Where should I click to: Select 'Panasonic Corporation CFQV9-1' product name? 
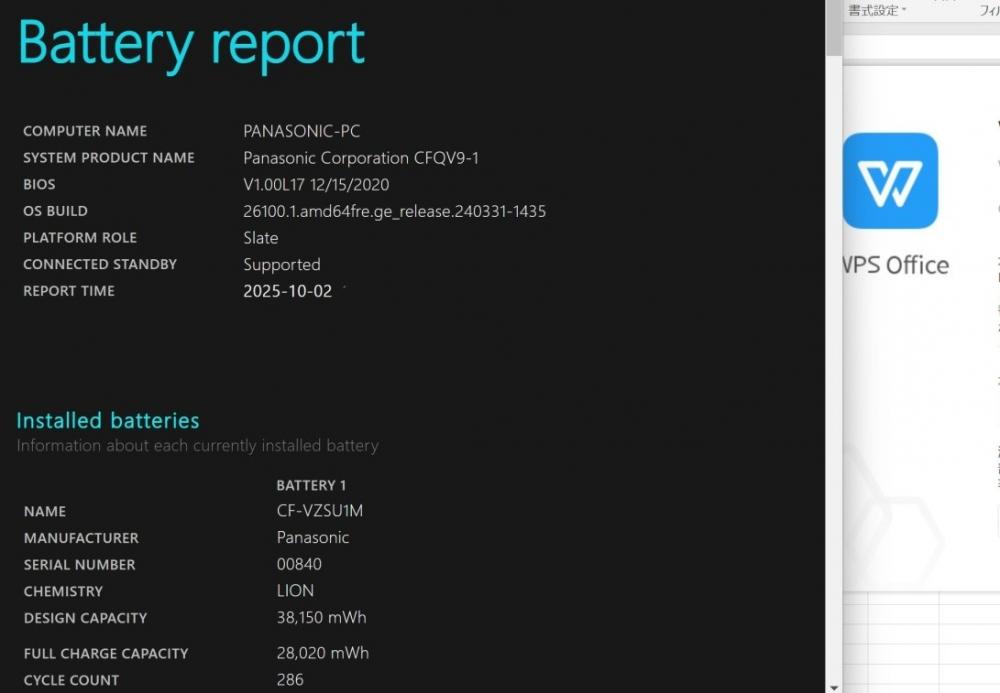[361, 158]
